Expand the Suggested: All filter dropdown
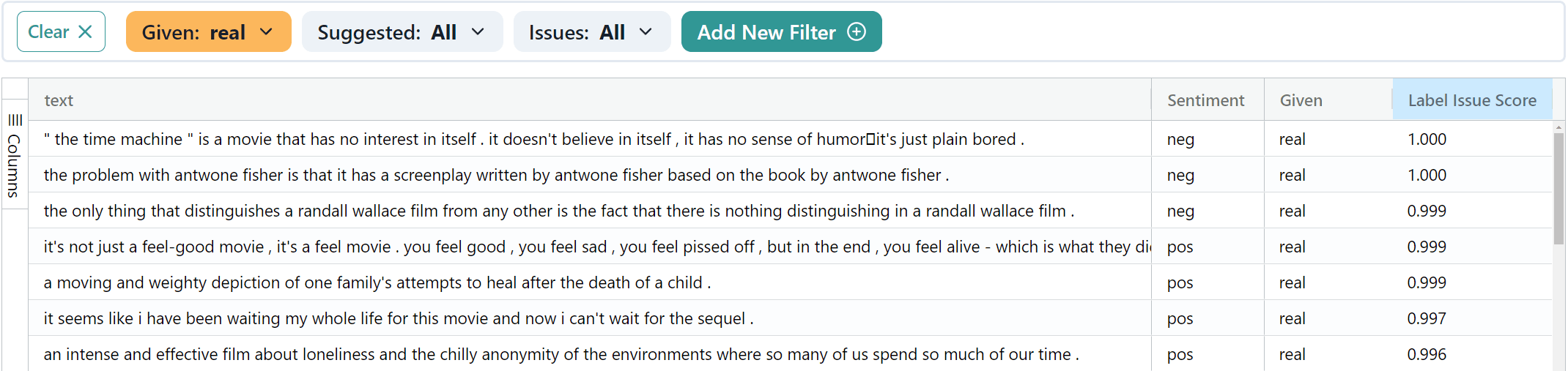Viewport: 1568px width, 371px height. point(402,32)
